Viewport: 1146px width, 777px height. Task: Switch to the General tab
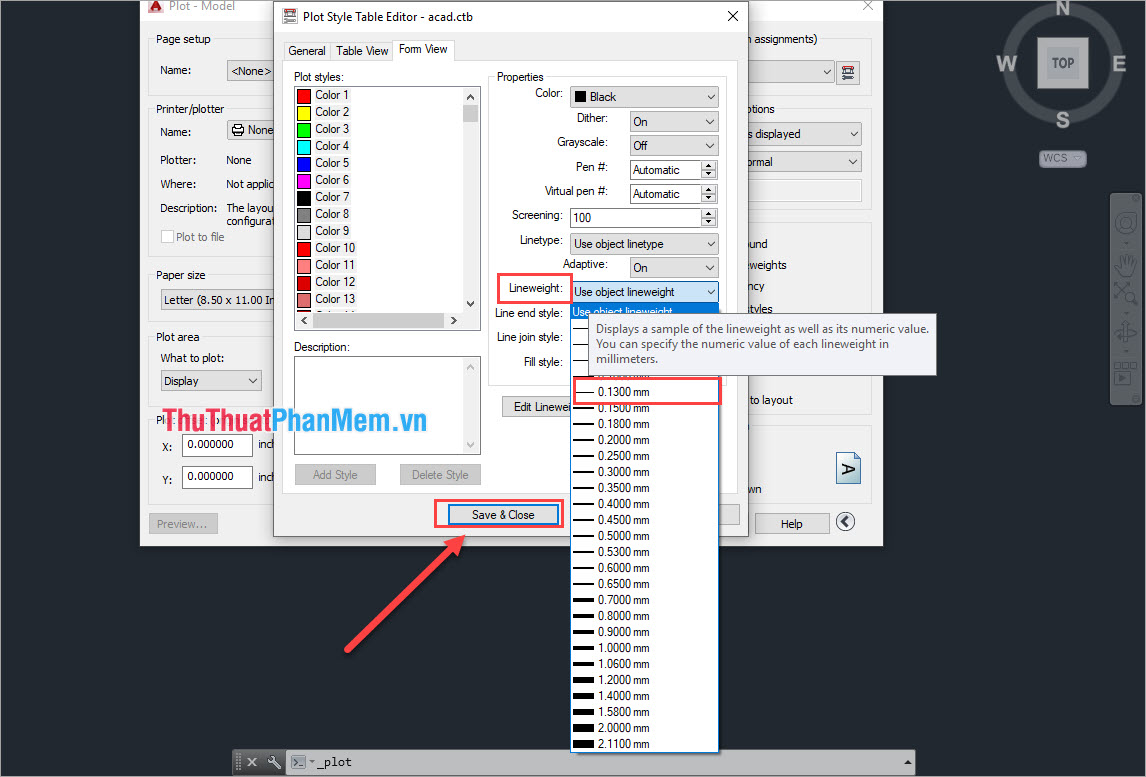pos(306,50)
